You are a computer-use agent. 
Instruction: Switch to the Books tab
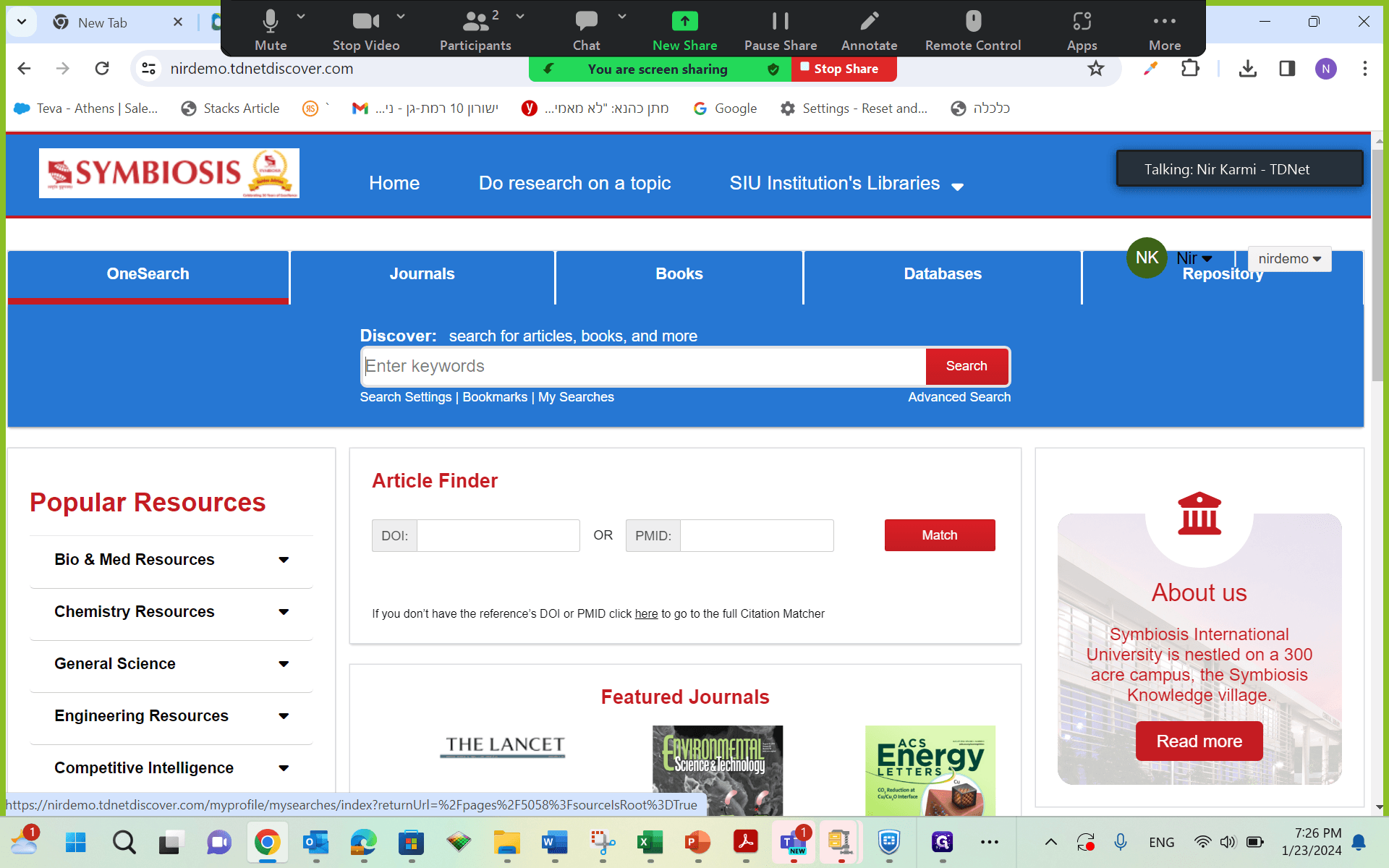(679, 275)
